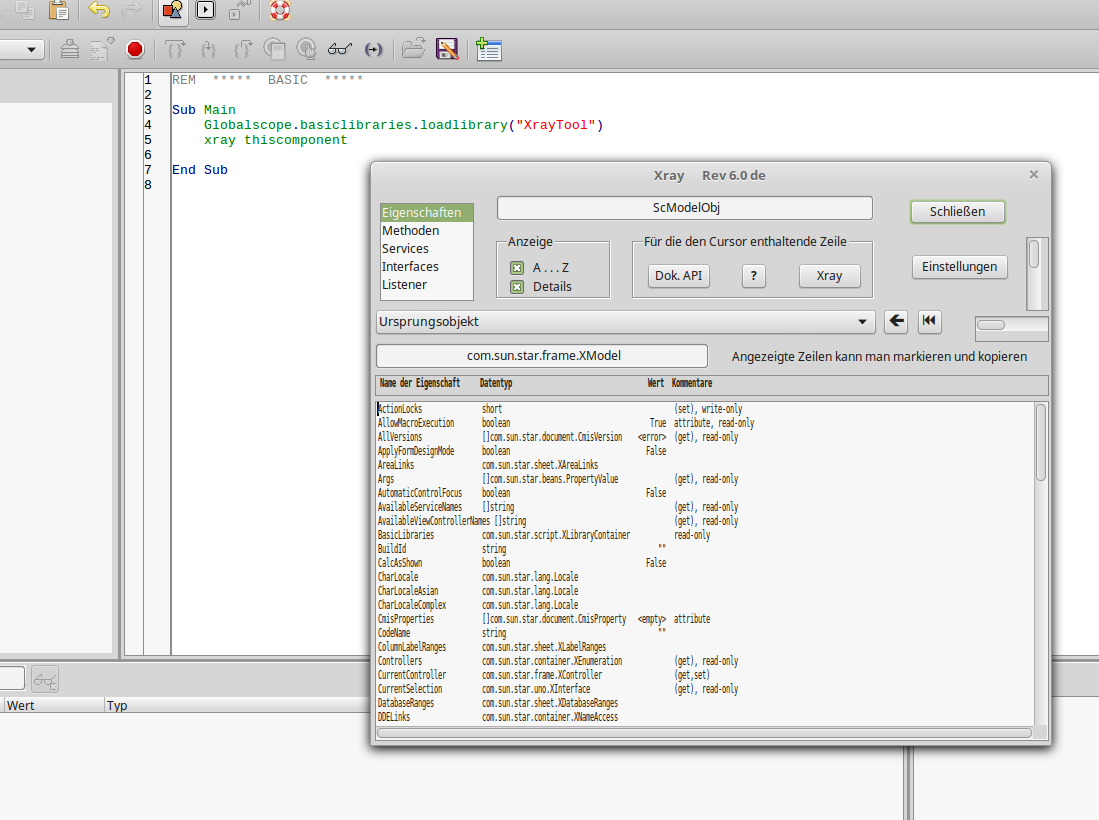The width and height of the screenshot is (1099, 820).
Task: Open Einstellungen in Xray
Action: [960, 267]
